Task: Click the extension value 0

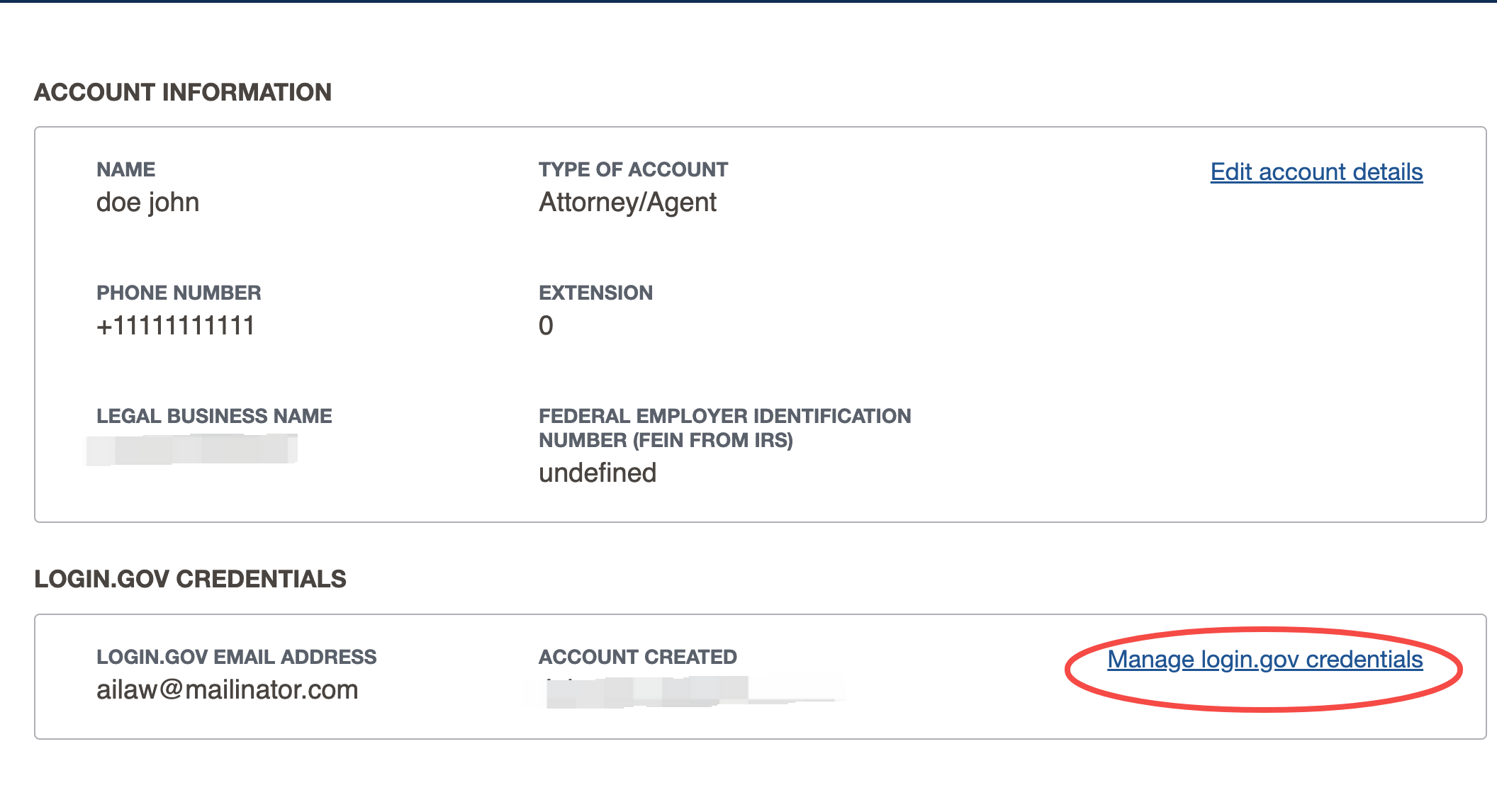Action: [546, 326]
